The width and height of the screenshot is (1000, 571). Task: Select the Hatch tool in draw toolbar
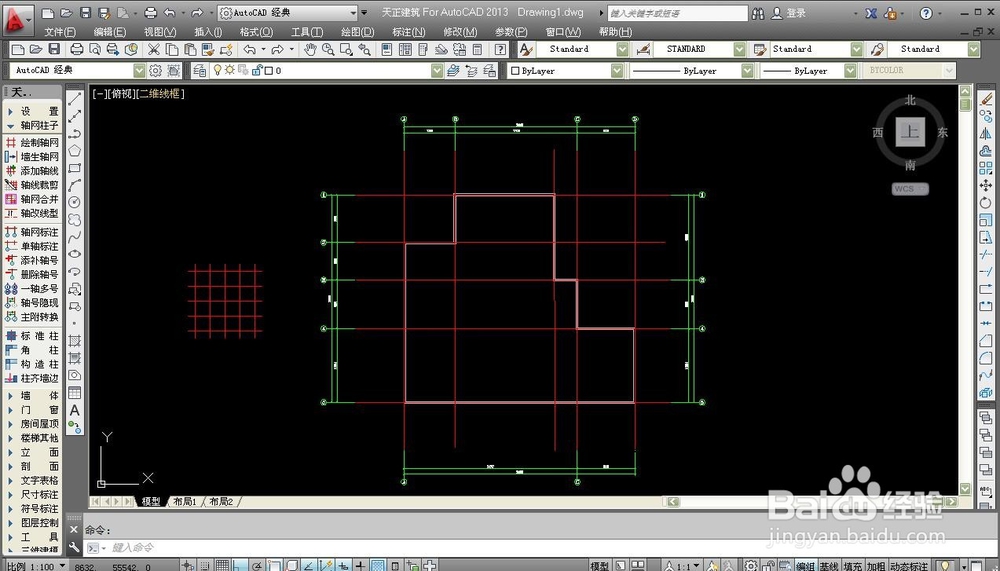(x=75, y=341)
